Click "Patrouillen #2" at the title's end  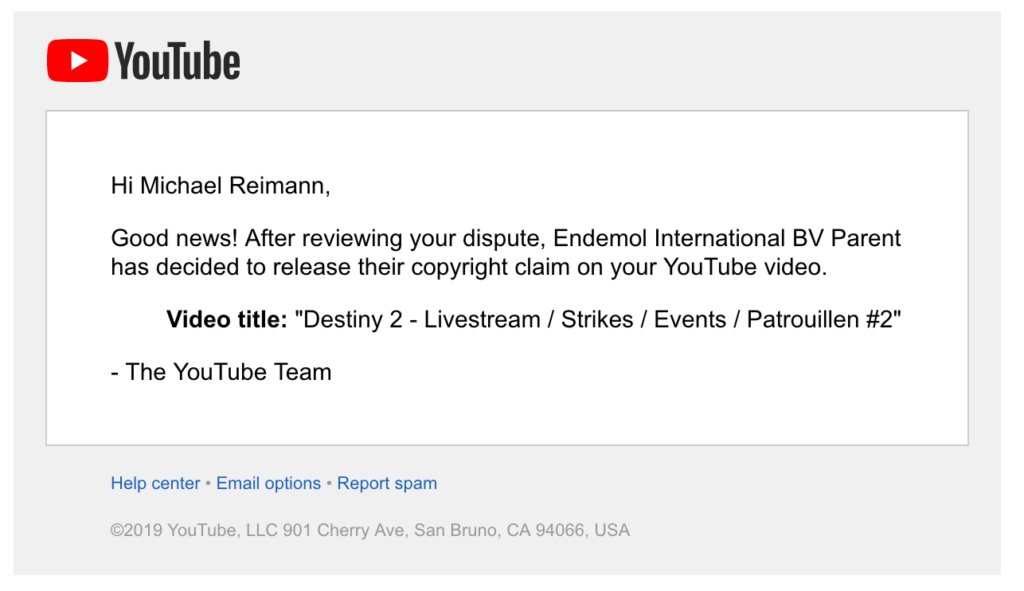coord(820,319)
